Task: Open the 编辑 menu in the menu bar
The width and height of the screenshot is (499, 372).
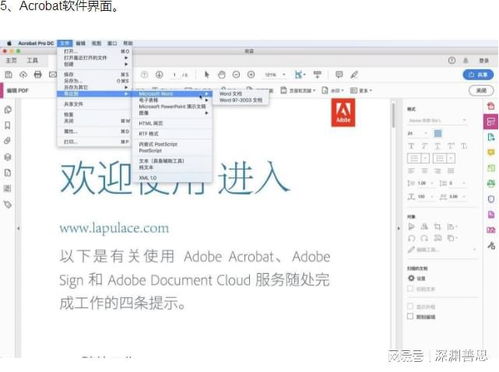Action: 81,43
